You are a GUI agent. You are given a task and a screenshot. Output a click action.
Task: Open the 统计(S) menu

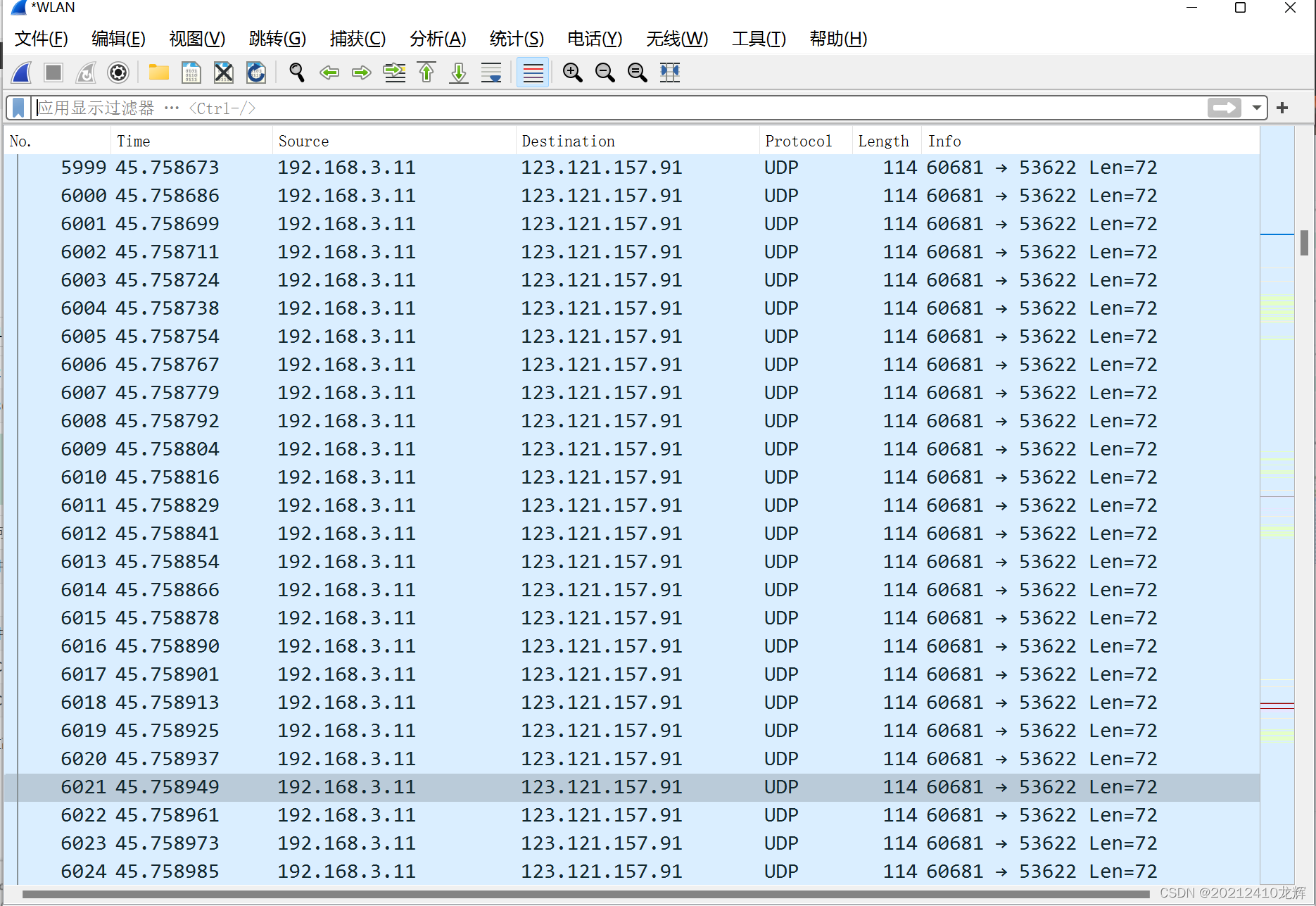(517, 39)
